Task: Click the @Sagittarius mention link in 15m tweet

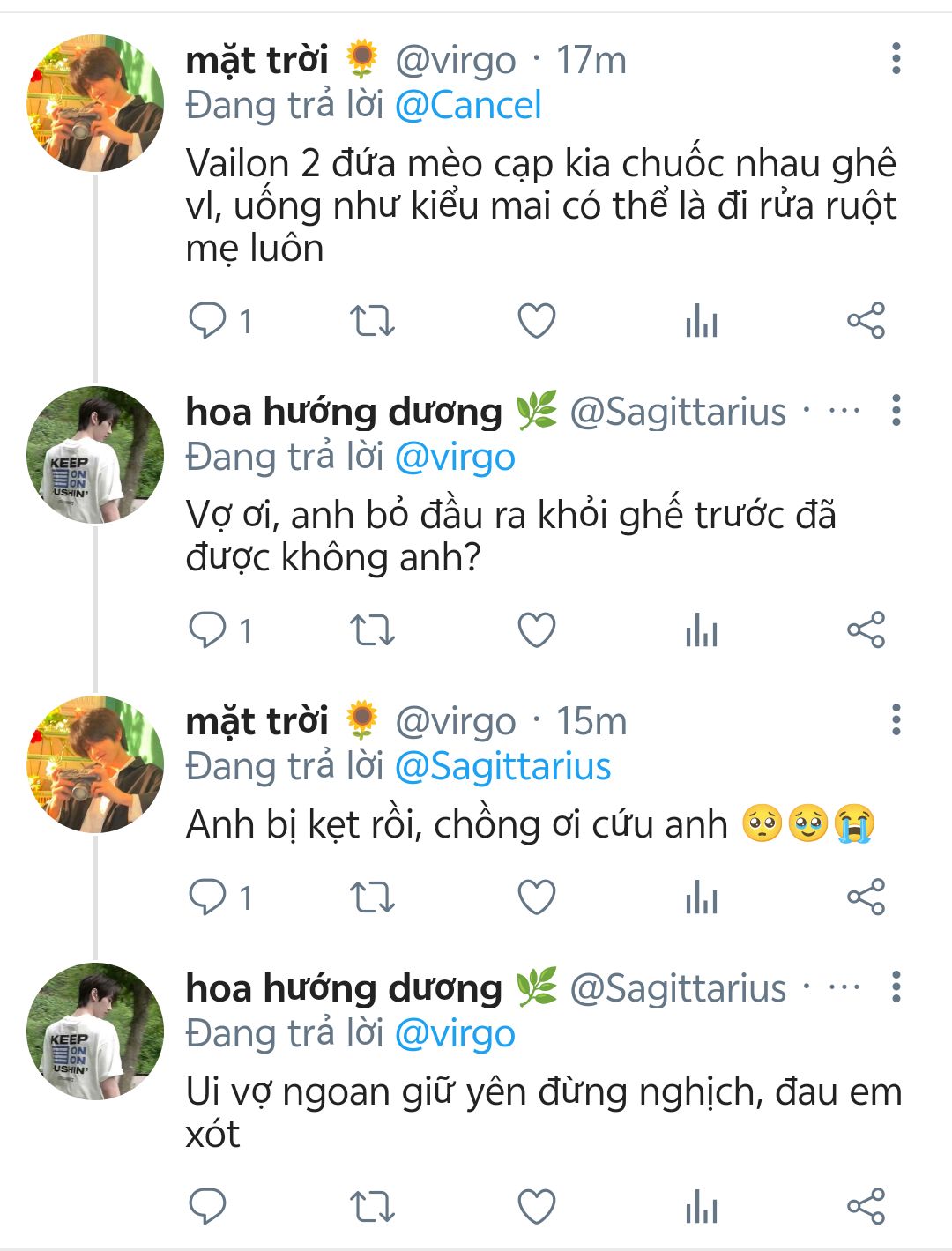Action: click(x=502, y=766)
